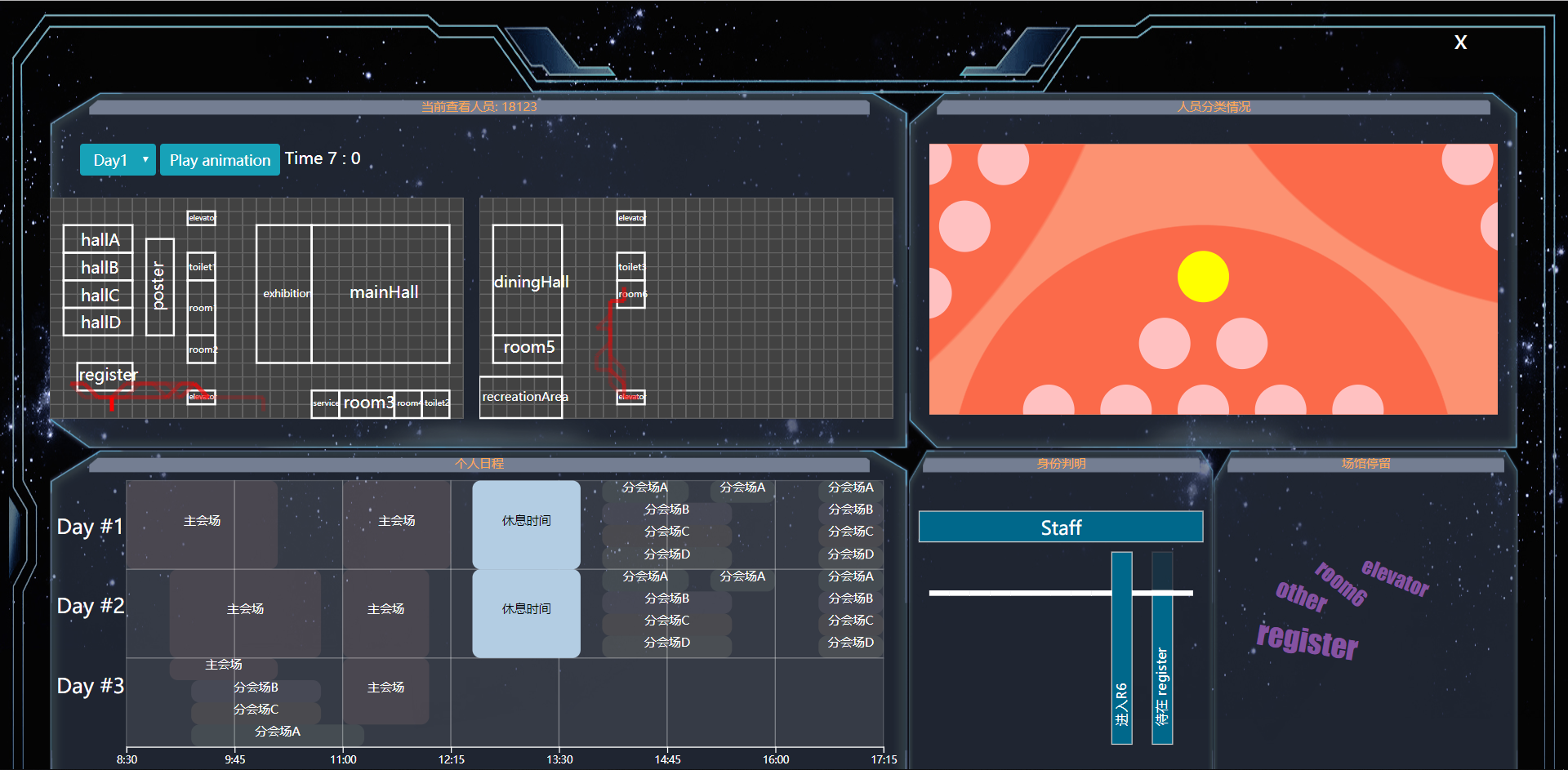Image resolution: width=1568 pixels, height=770 pixels.
Task: Open the Day1 day selector dropdown
Action: coord(118,160)
